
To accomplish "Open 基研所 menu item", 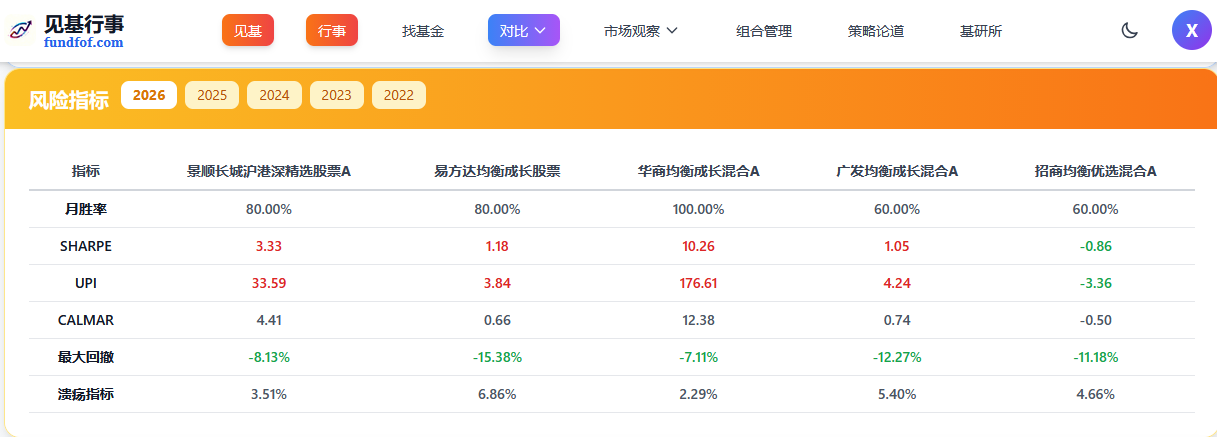I will pos(981,31).
